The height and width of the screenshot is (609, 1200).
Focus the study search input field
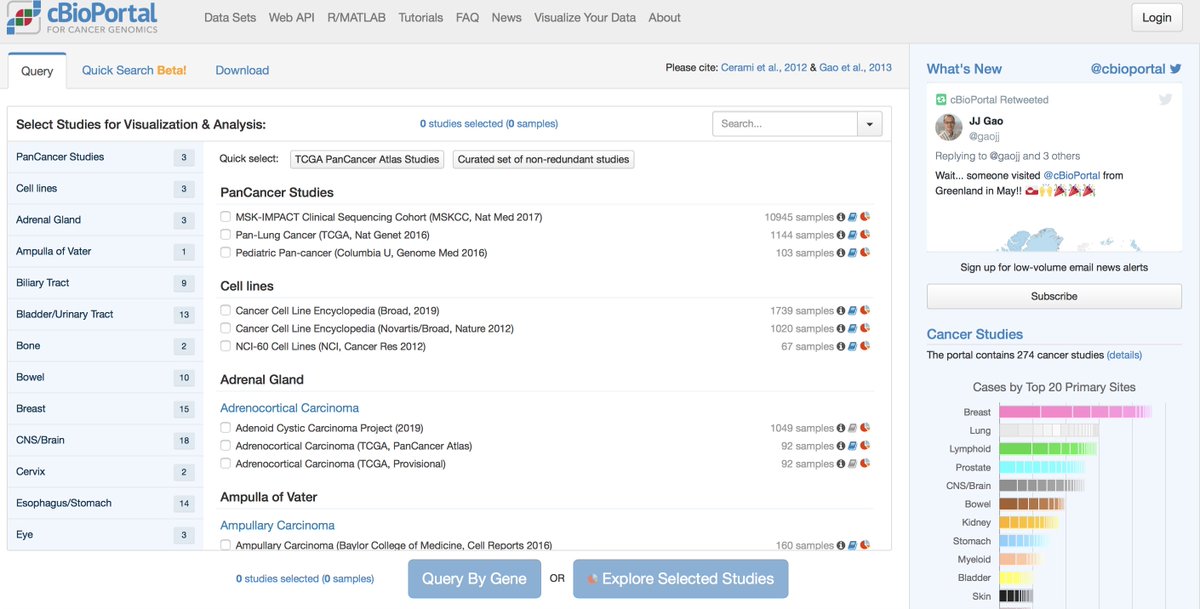click(785, 124)
